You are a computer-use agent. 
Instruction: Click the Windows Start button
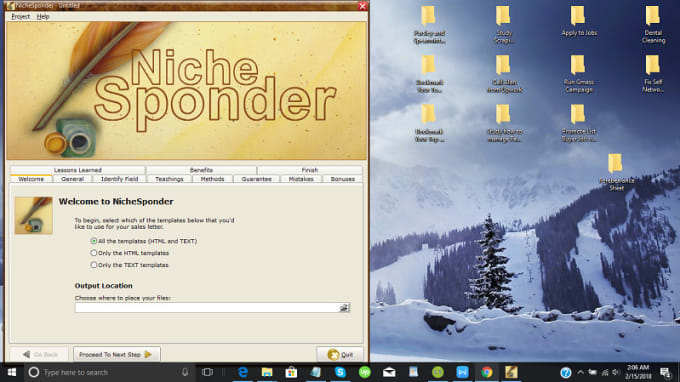pyautogui.click(x=12, y=372)
